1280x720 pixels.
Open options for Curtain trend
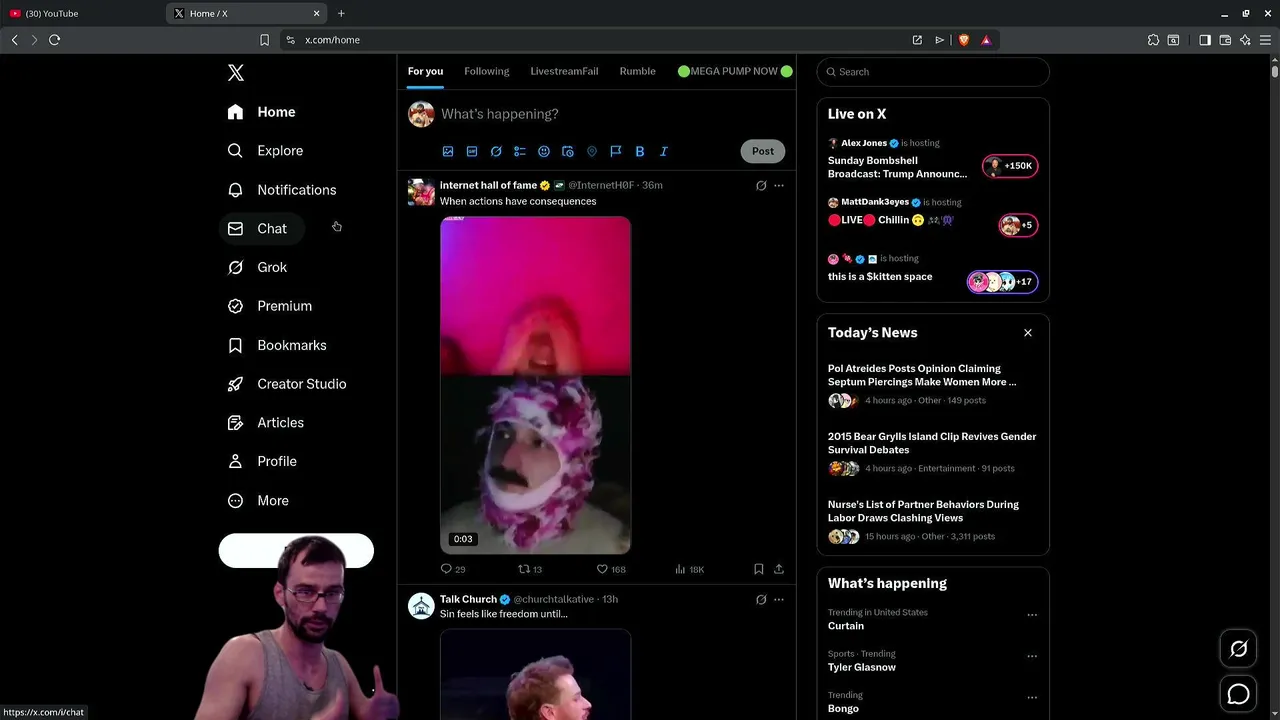click(x=1032, y=615)
